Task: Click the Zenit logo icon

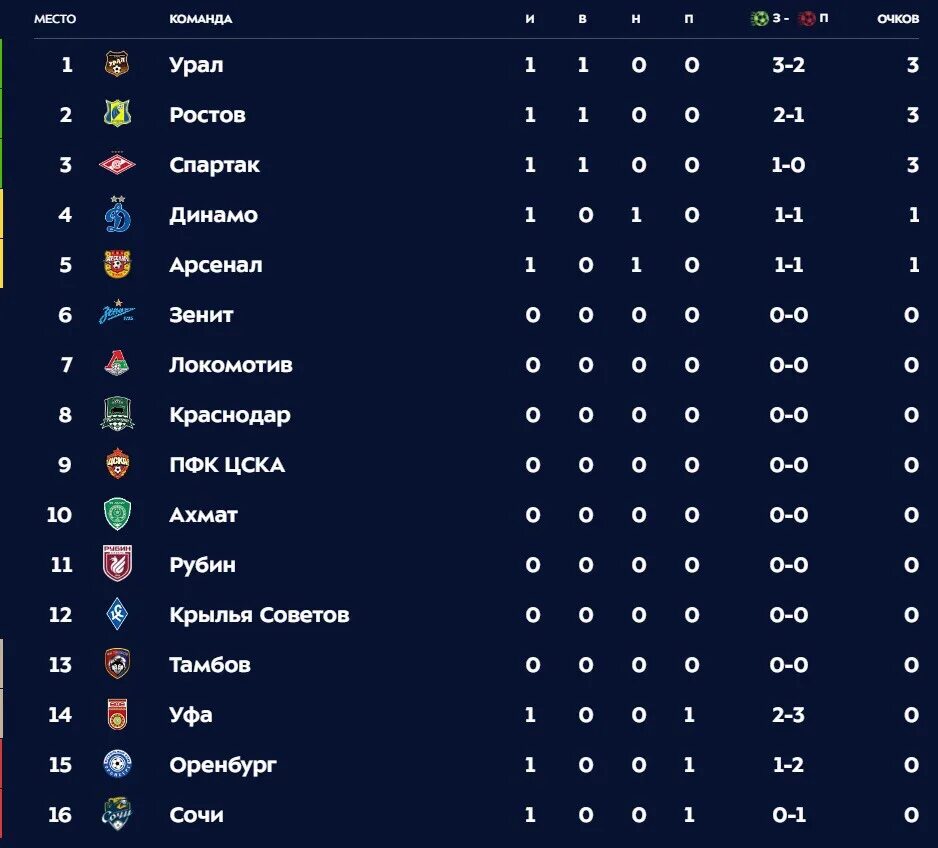Action: (117, 313)
